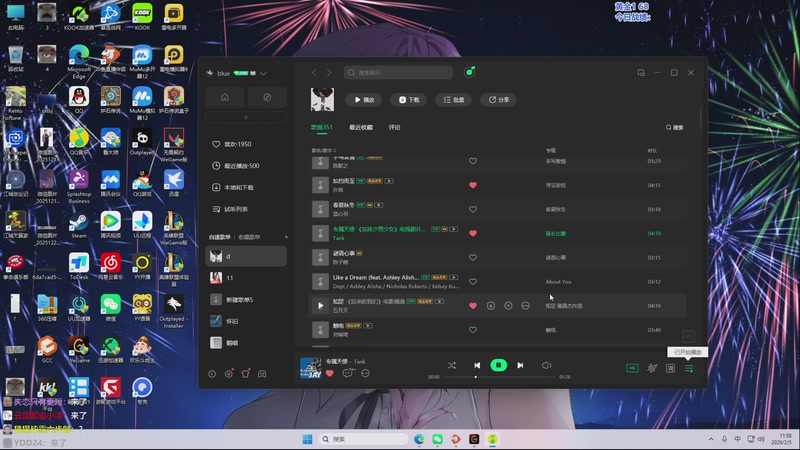This screenshot has height=450, width=800.
Task: Toggle desktop lyrics icon in player bar
Action: (670, 368)
